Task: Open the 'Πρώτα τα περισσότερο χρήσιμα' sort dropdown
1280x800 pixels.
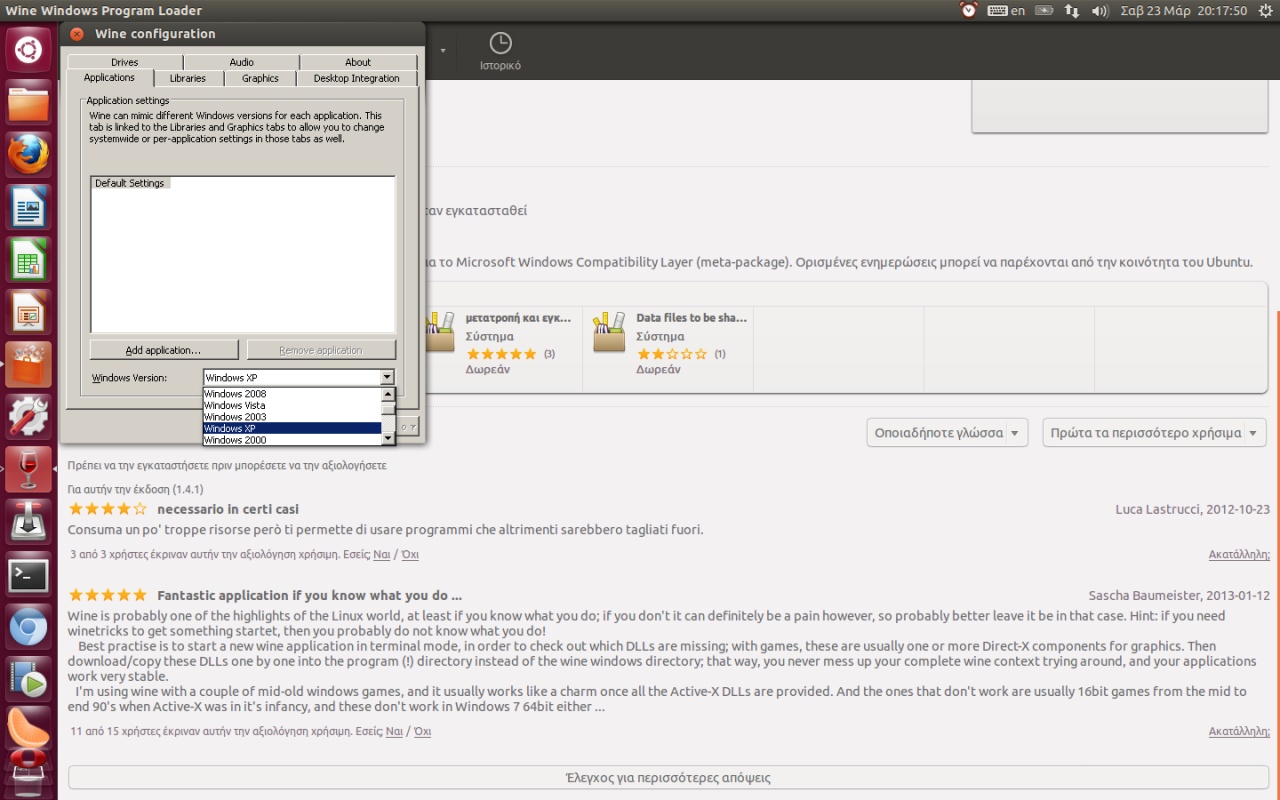Action: [x=1154, y=433]
